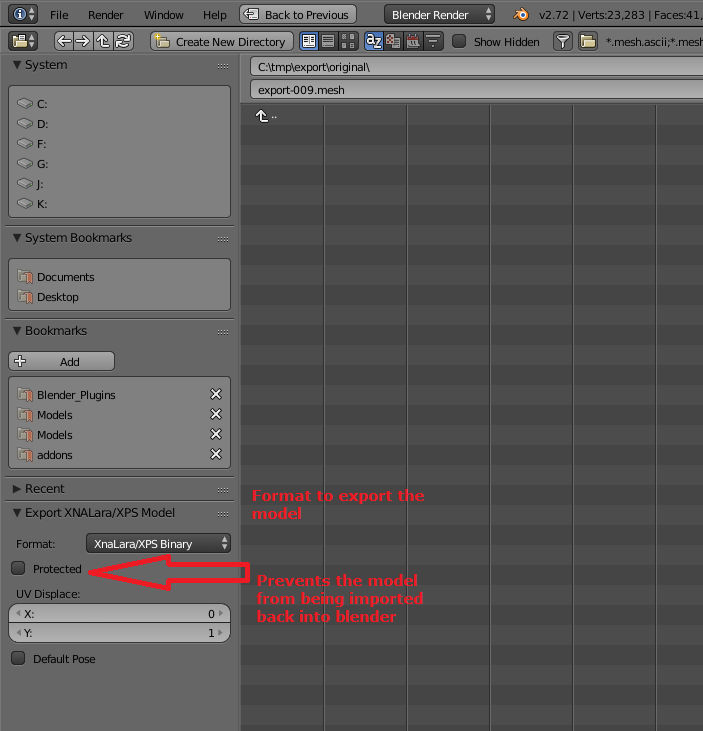The width and height of the screenshot is (703, 731).
Task: Toggle folder filter icon
Action: coord(588,41)
